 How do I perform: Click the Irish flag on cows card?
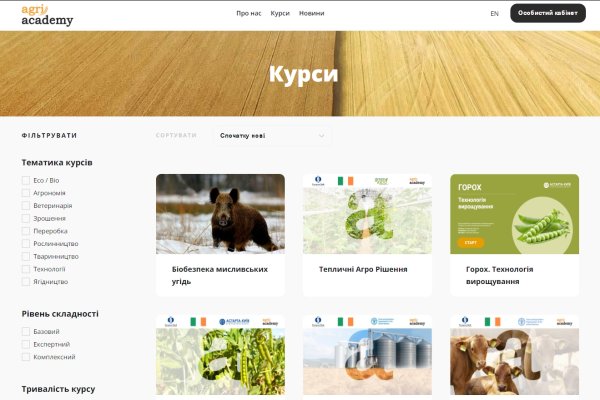pyautogui.click(x=492, y=322)
